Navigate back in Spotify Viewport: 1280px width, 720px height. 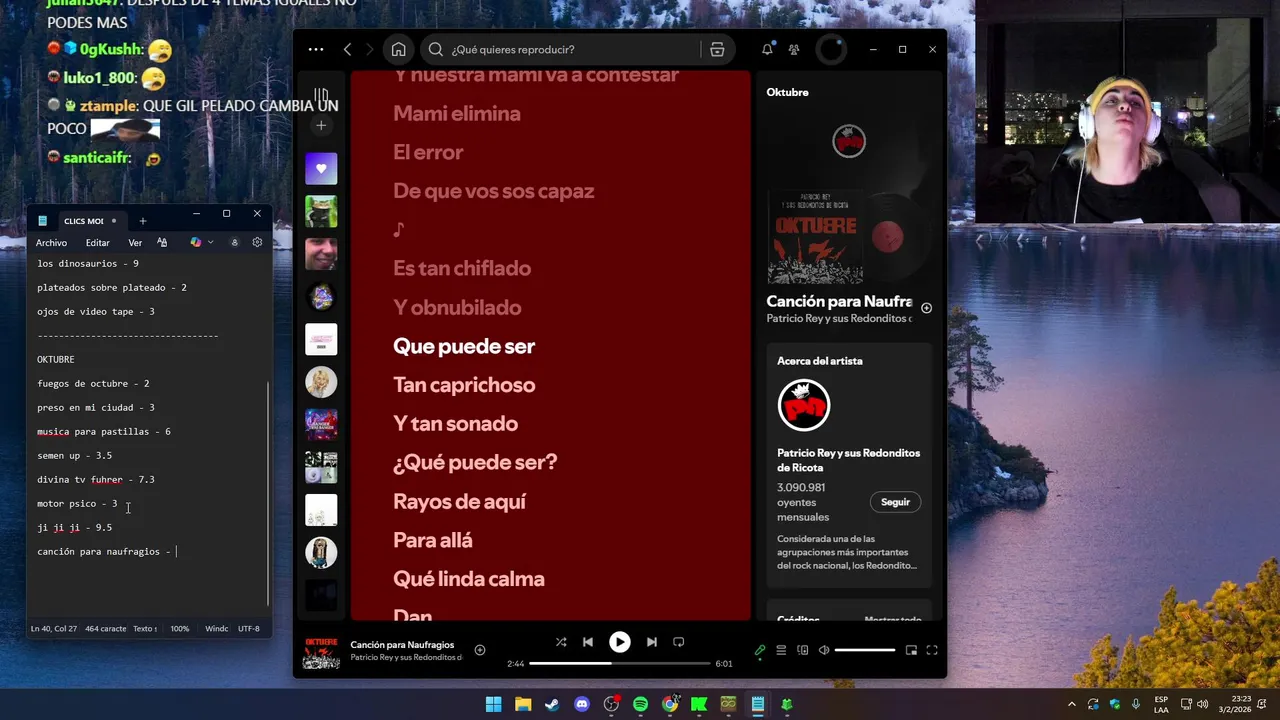pyautogui.click(x=347, y=49)
